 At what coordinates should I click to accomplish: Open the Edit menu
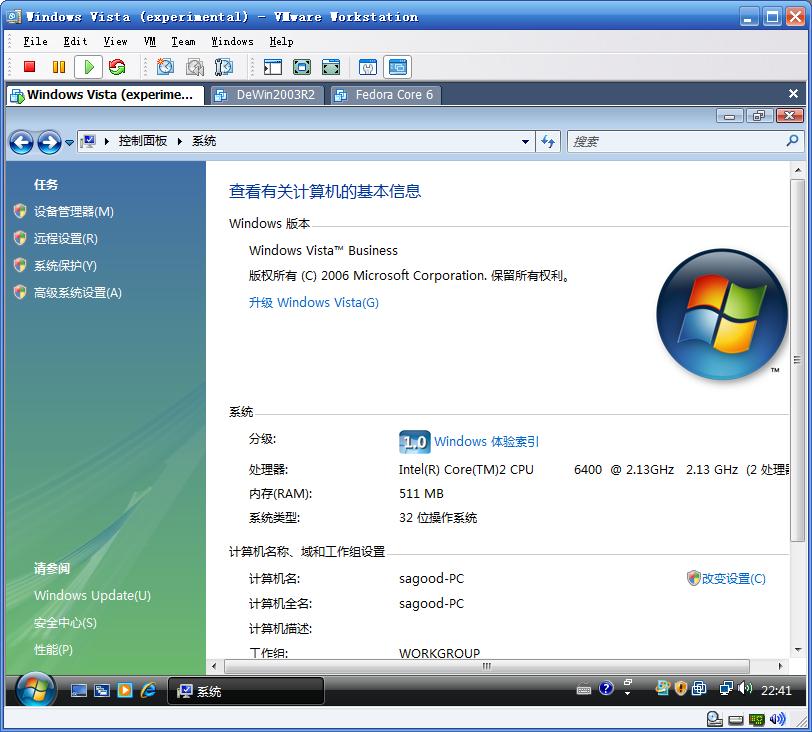[75, 41]
